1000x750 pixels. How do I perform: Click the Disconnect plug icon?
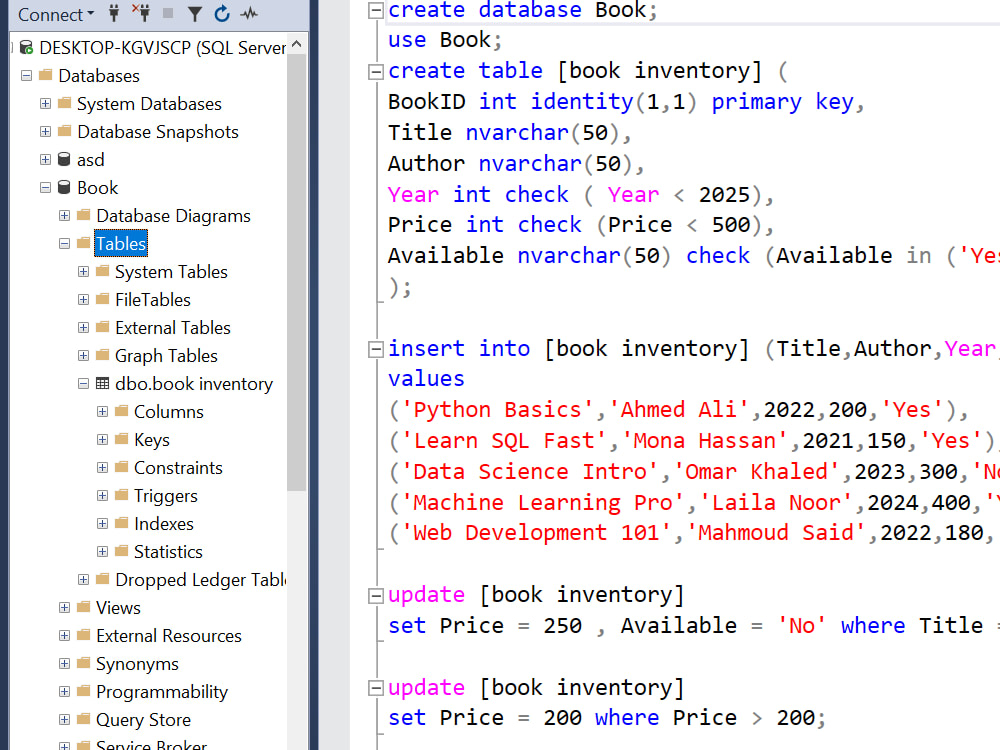[x=141, y=13]
